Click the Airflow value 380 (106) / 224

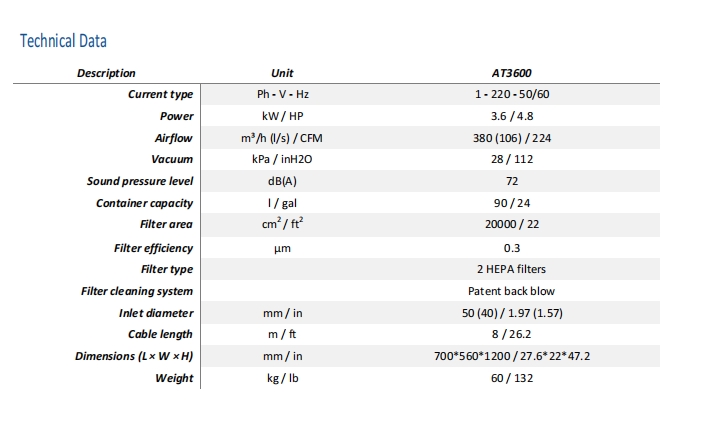512,138
